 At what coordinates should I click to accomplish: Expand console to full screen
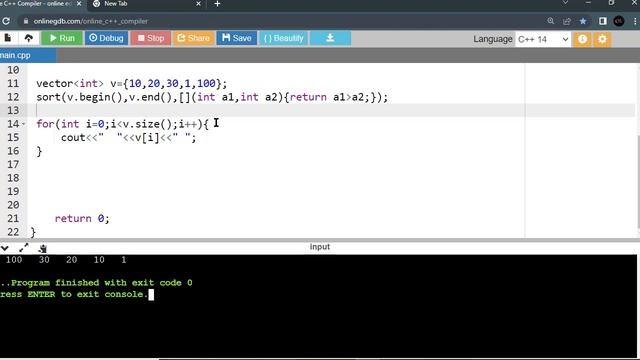coord(24,247)
